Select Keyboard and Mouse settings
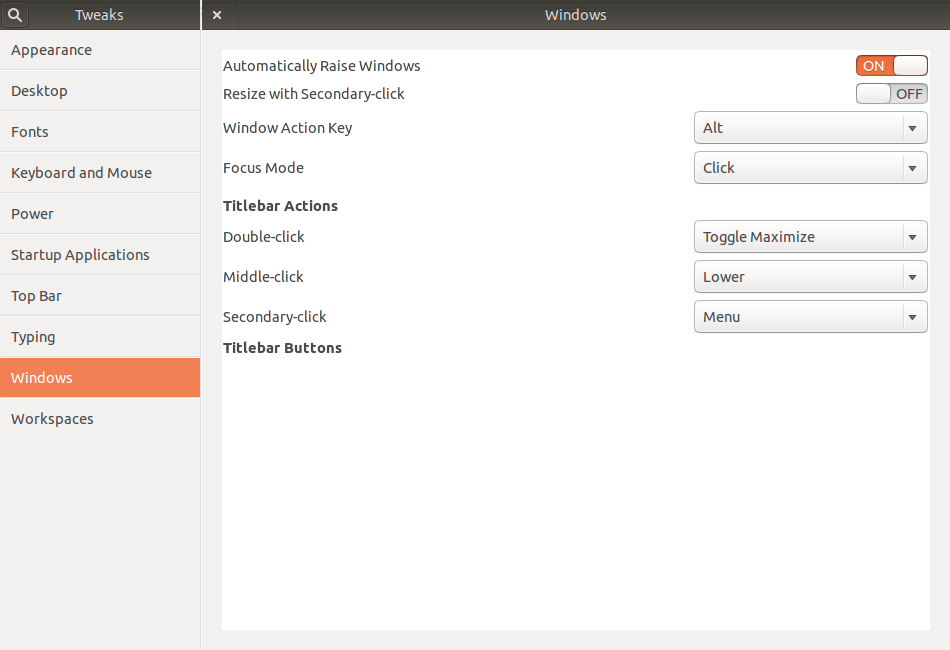950x650 pixels. tap(81, 172)
